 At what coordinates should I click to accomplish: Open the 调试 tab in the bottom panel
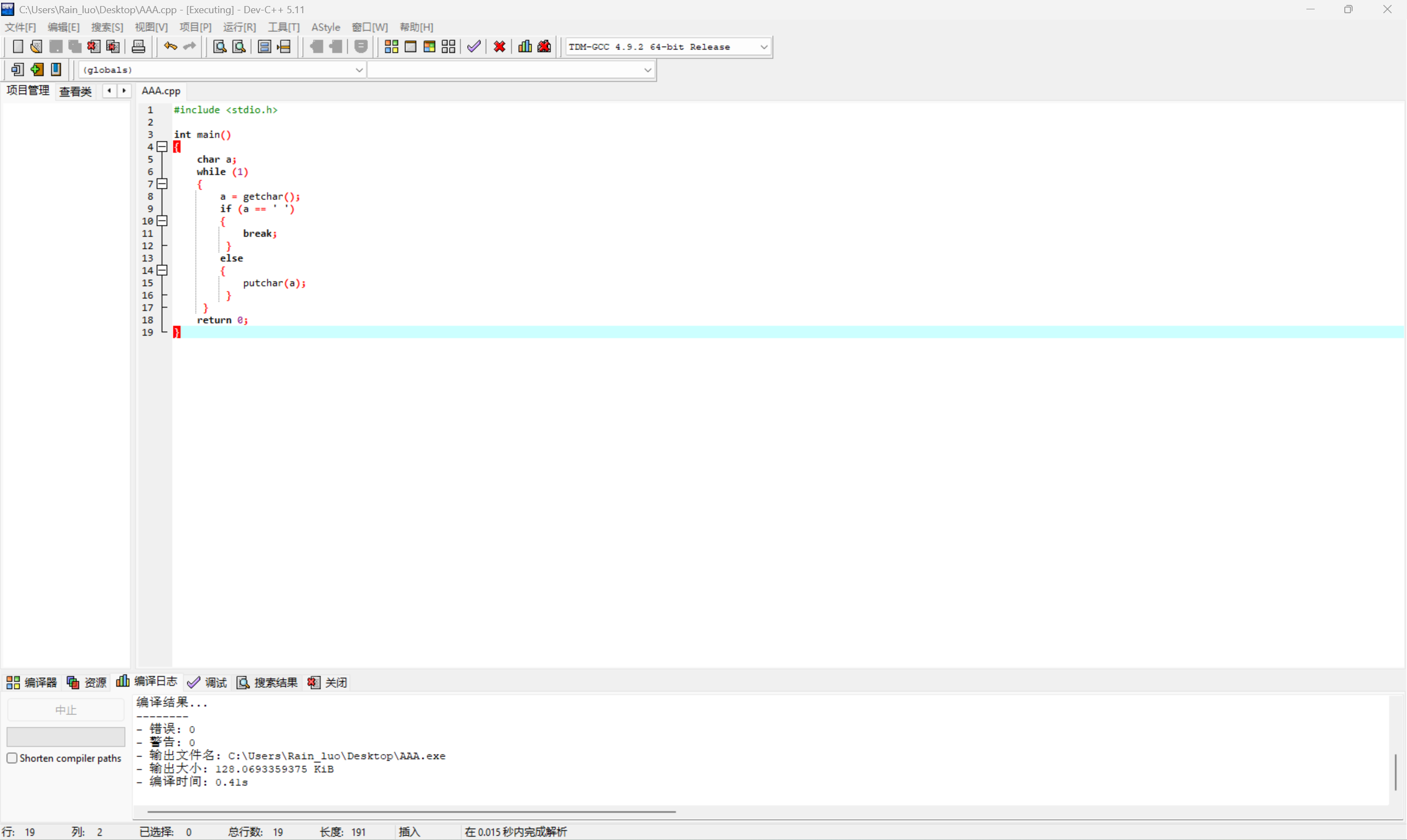pos(207,682)
